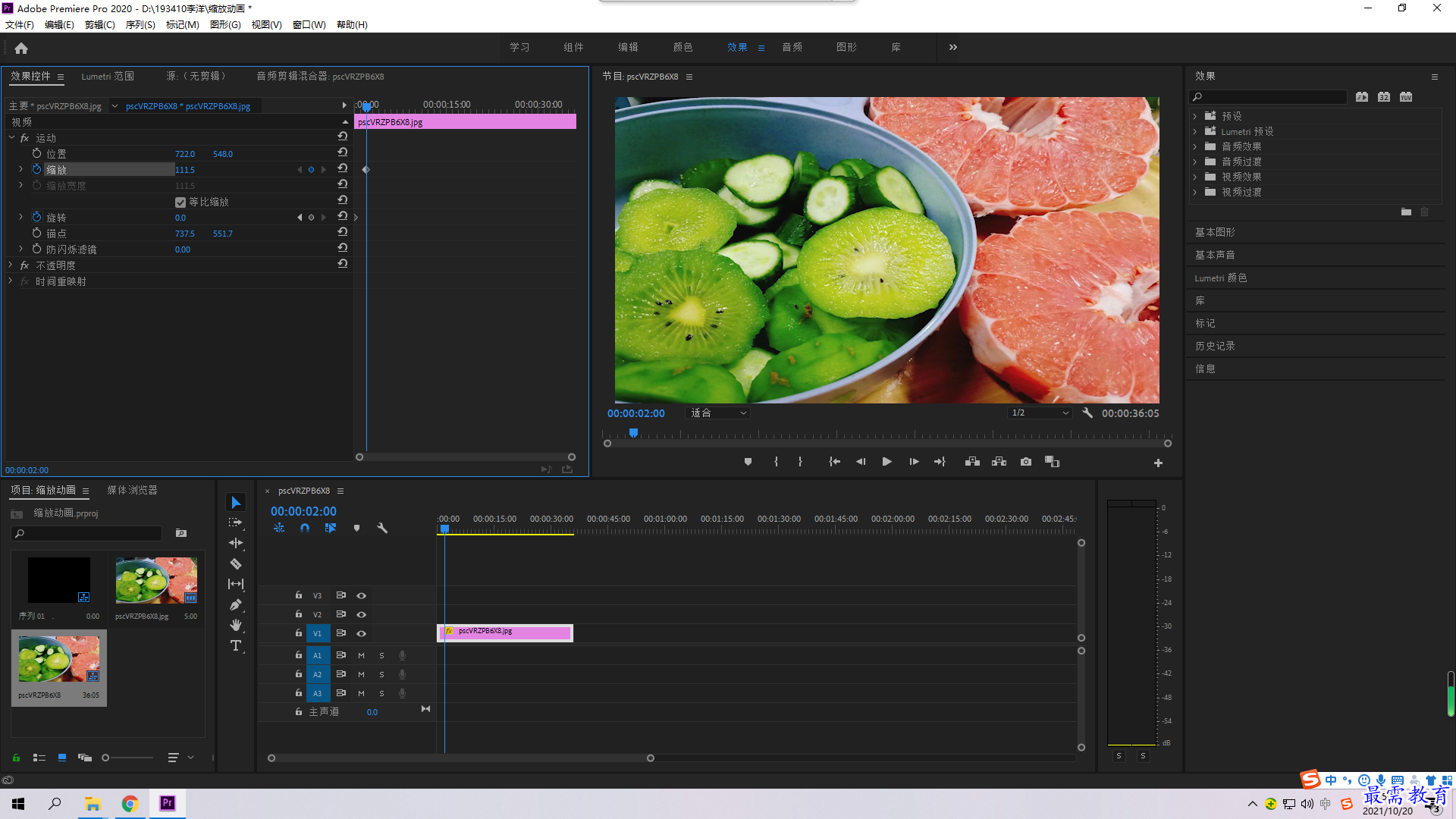The height and width of the screenshot is (819, 1456).
Task: Select the Pen tool in timeline toolbar
Action: click(236, 604)
